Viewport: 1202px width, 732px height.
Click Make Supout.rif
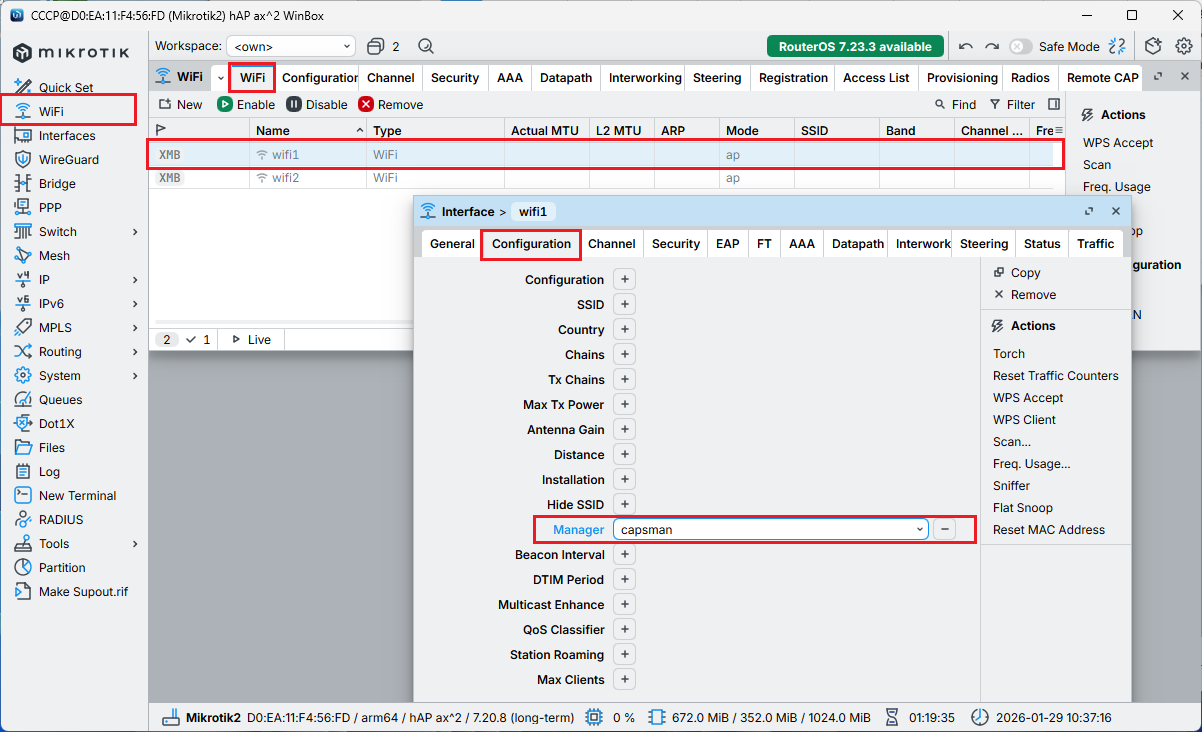(x=83, y=591)
